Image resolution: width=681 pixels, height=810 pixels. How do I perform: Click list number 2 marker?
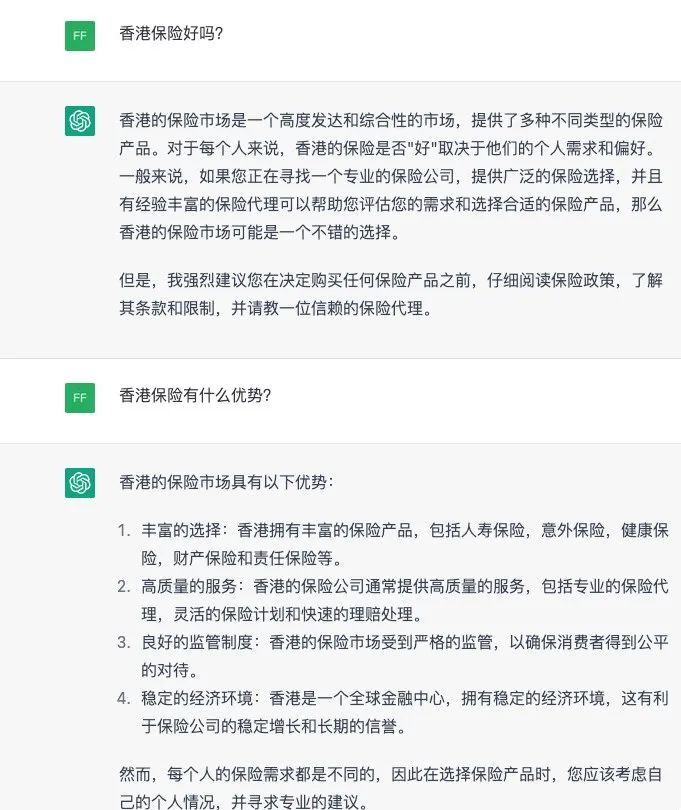point(123,586)
